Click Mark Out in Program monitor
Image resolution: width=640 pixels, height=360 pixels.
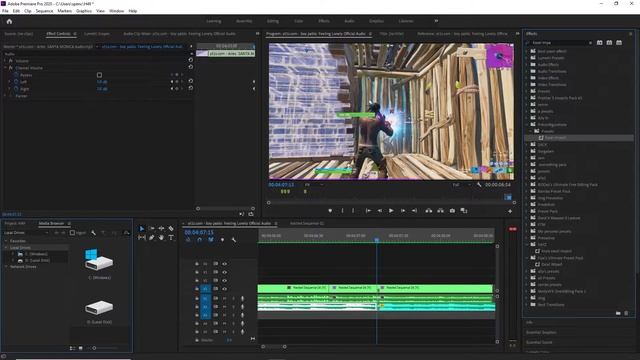(x=353, y=211)
